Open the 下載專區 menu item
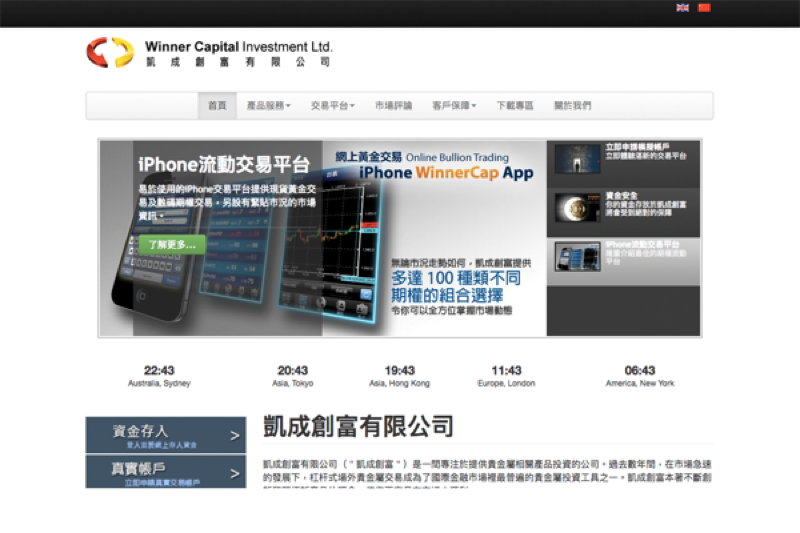Image resolution: width=800 pixels, height=533 pixels. [x=515, y=106]
